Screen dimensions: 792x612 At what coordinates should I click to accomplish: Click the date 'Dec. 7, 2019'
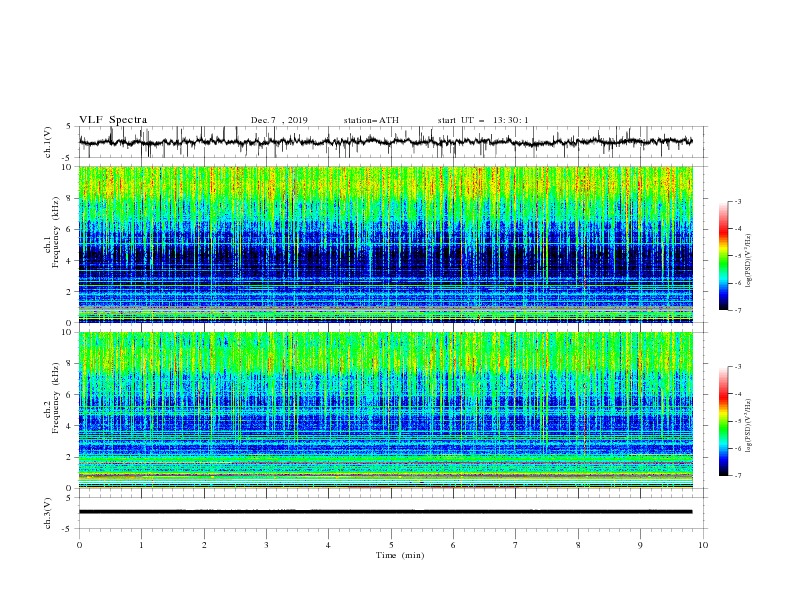[279, 120]
